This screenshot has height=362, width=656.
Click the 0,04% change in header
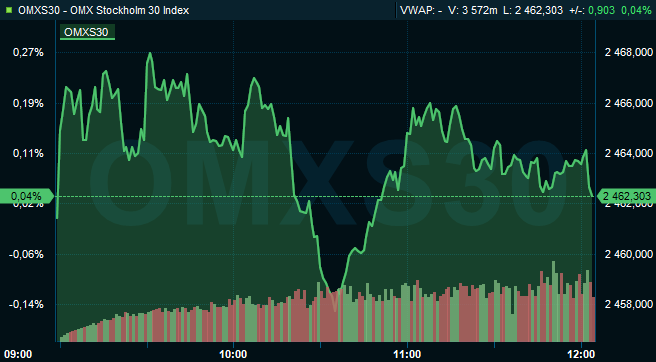point(636,10)
